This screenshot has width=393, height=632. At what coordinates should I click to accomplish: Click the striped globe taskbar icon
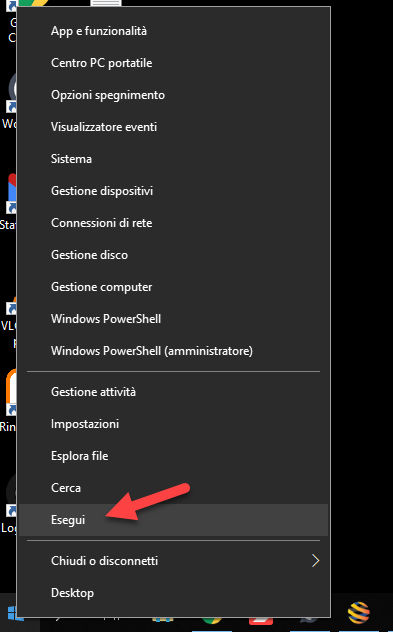(x=358, y=613)
